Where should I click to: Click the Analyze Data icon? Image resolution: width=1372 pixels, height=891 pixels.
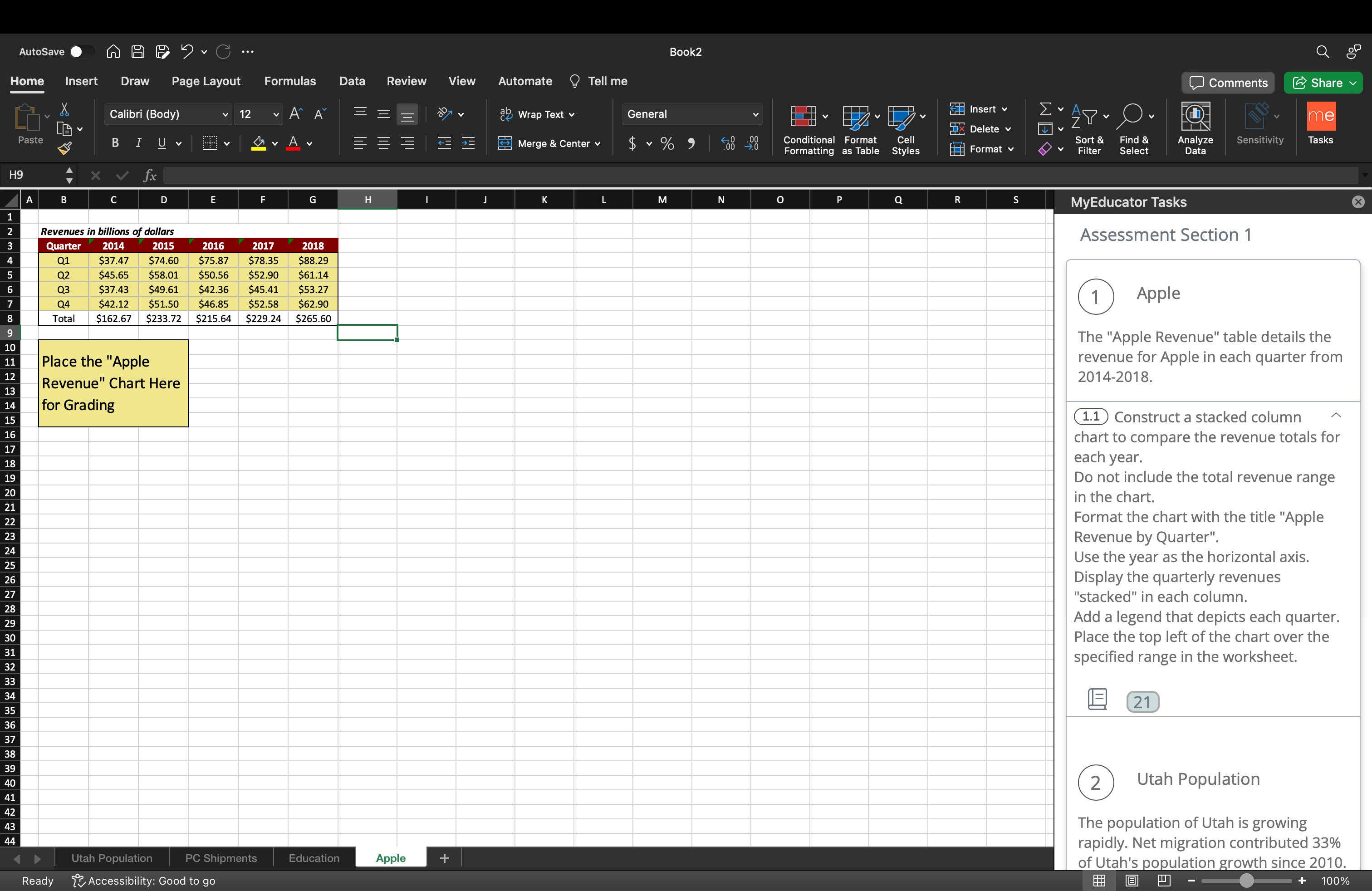(1195, 117)
